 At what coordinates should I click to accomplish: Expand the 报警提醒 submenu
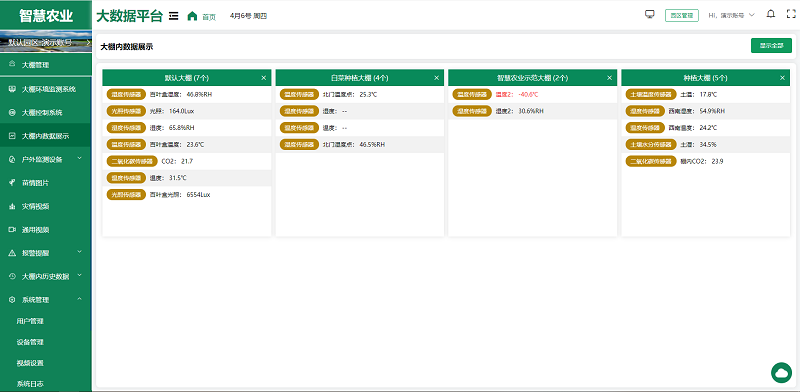46,253
